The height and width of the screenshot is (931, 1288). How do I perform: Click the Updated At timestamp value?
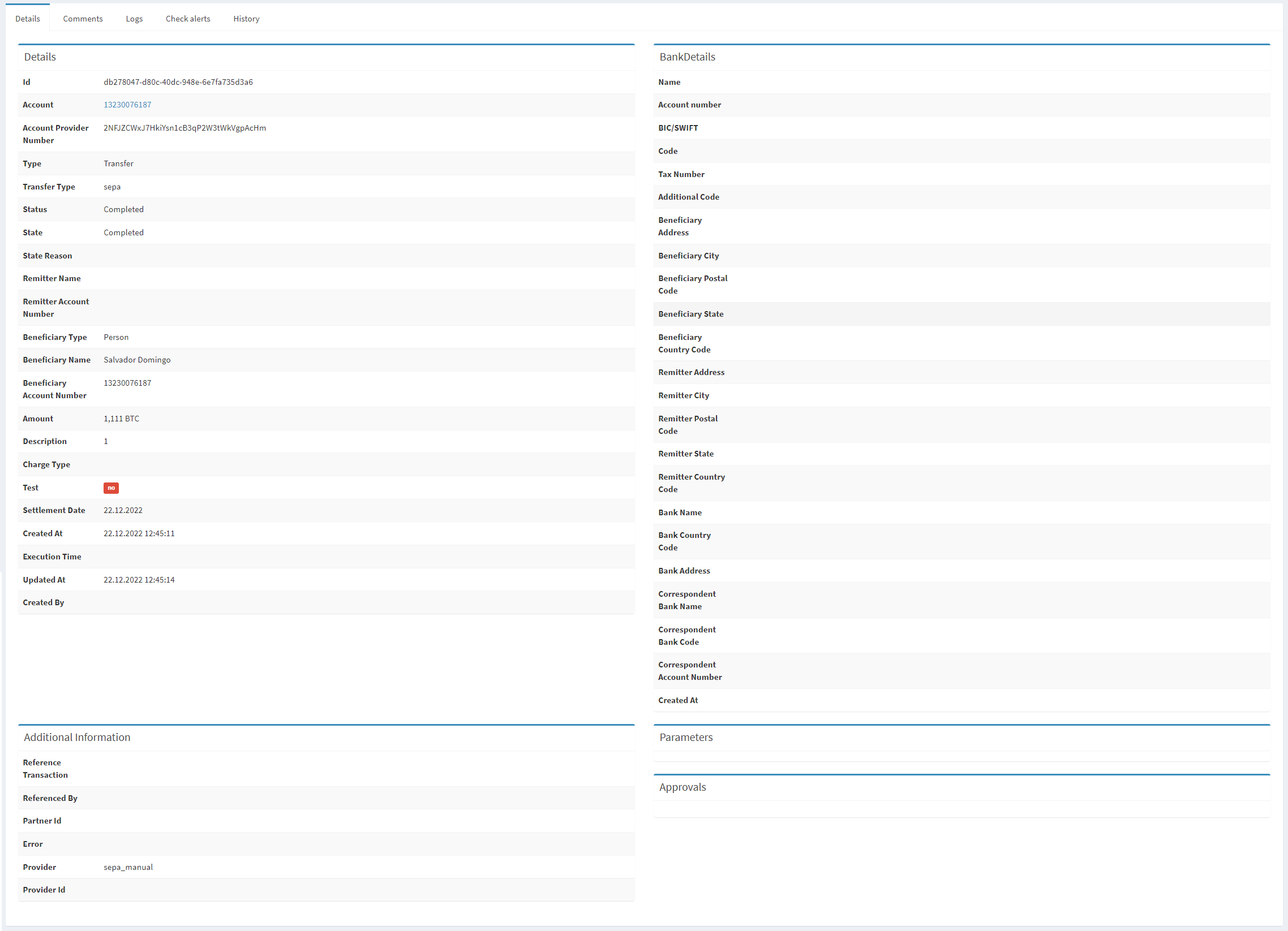[139, 580]
